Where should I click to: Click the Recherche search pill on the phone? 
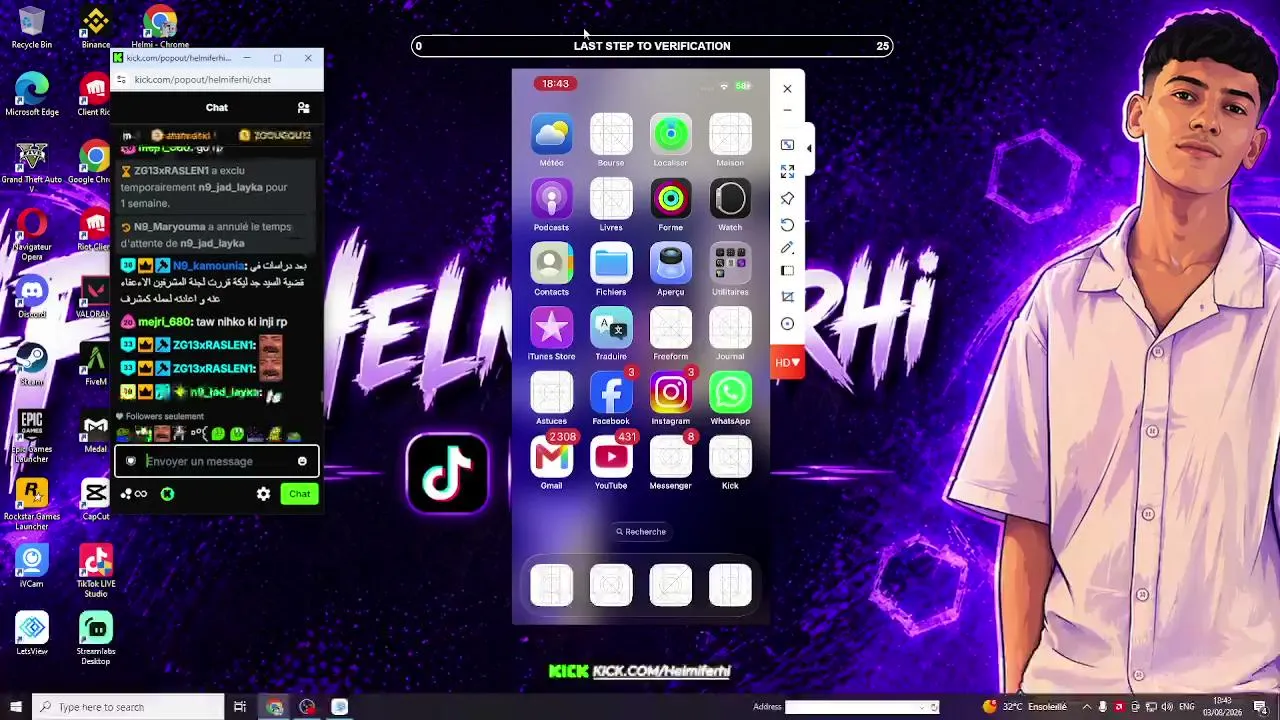(x=641, y=532)
